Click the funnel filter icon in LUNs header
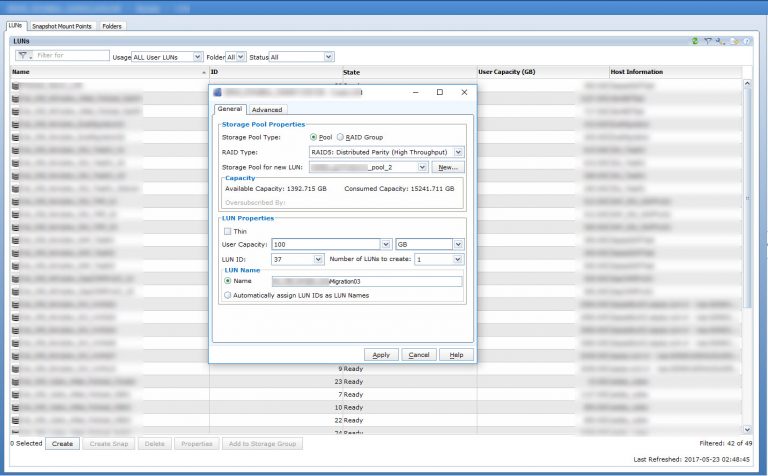Image resolution: width=768 pixels, height=476 pixels. pyautogui.click(x=707, y=41)
